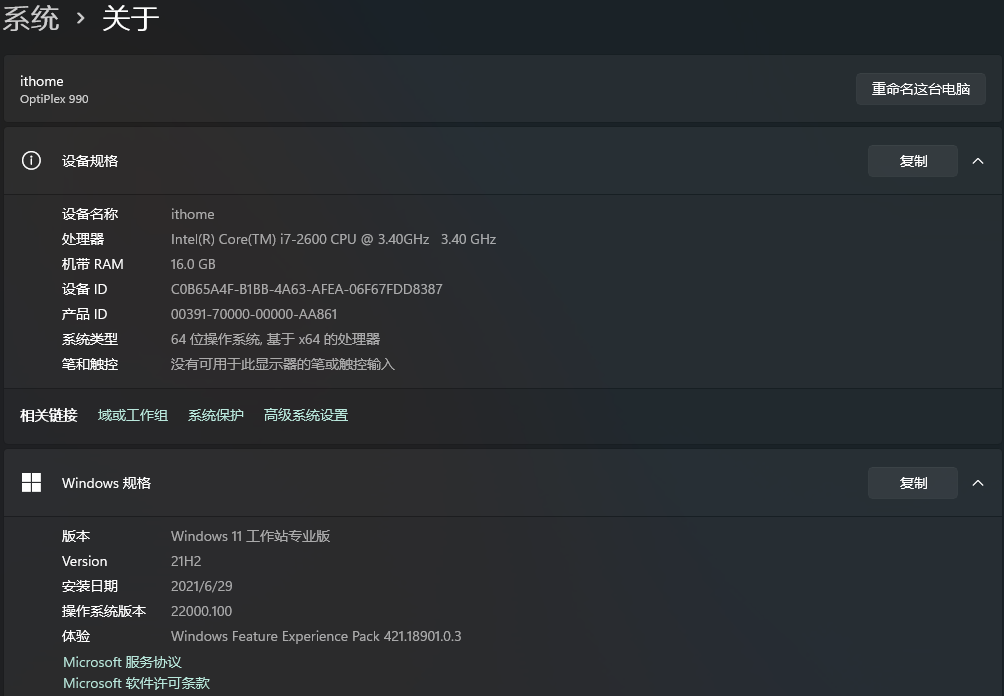Select install date 2021/6/29
The image size is (1004, 696).
(x=201, y=586)
